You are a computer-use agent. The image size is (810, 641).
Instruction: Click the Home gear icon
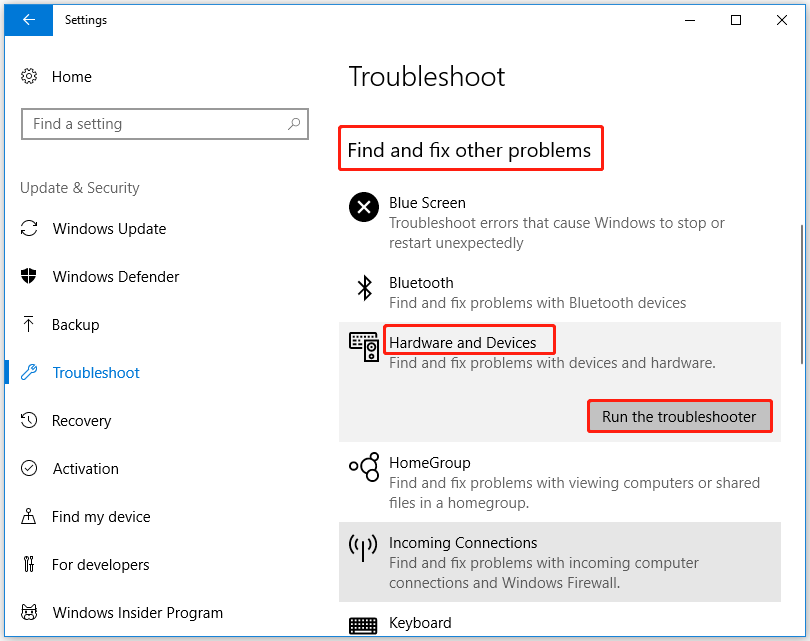click(29, 77)
